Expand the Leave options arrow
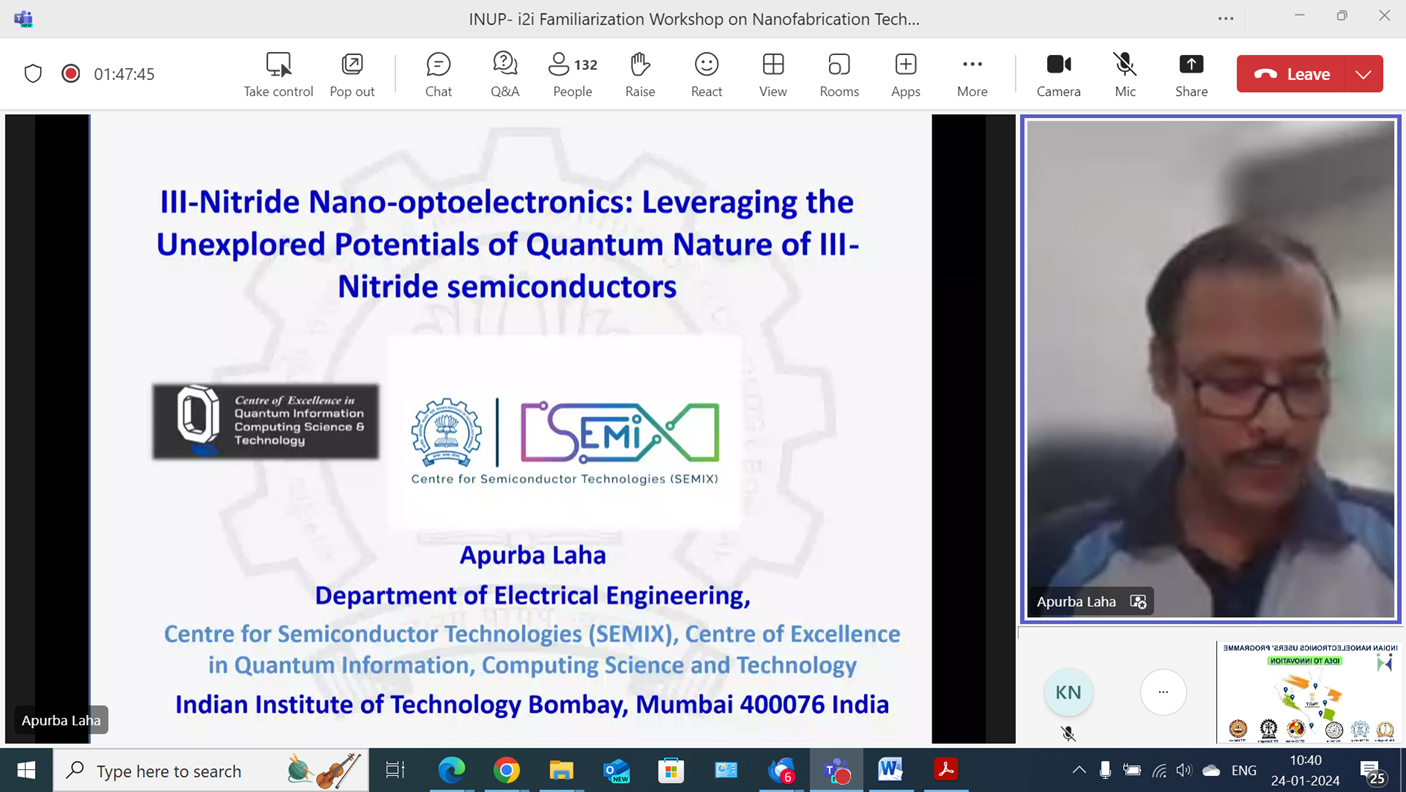Screen dimensions: 1406x792 coord(1364,74)
